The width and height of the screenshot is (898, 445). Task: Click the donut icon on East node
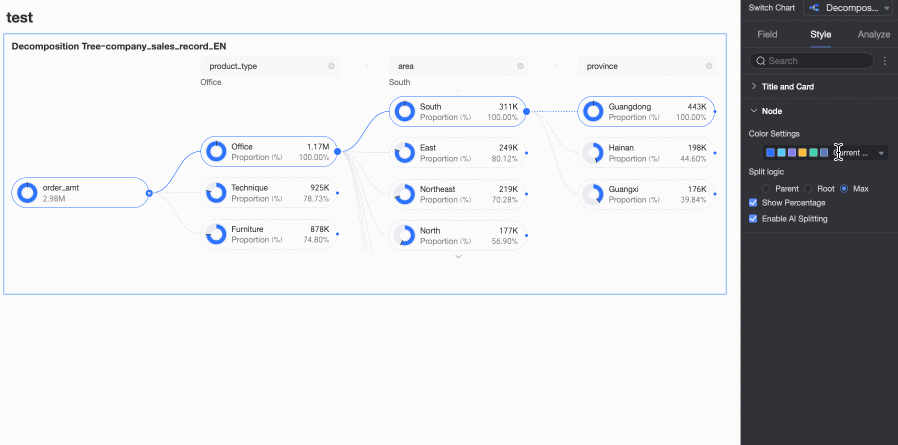point(404,153)
